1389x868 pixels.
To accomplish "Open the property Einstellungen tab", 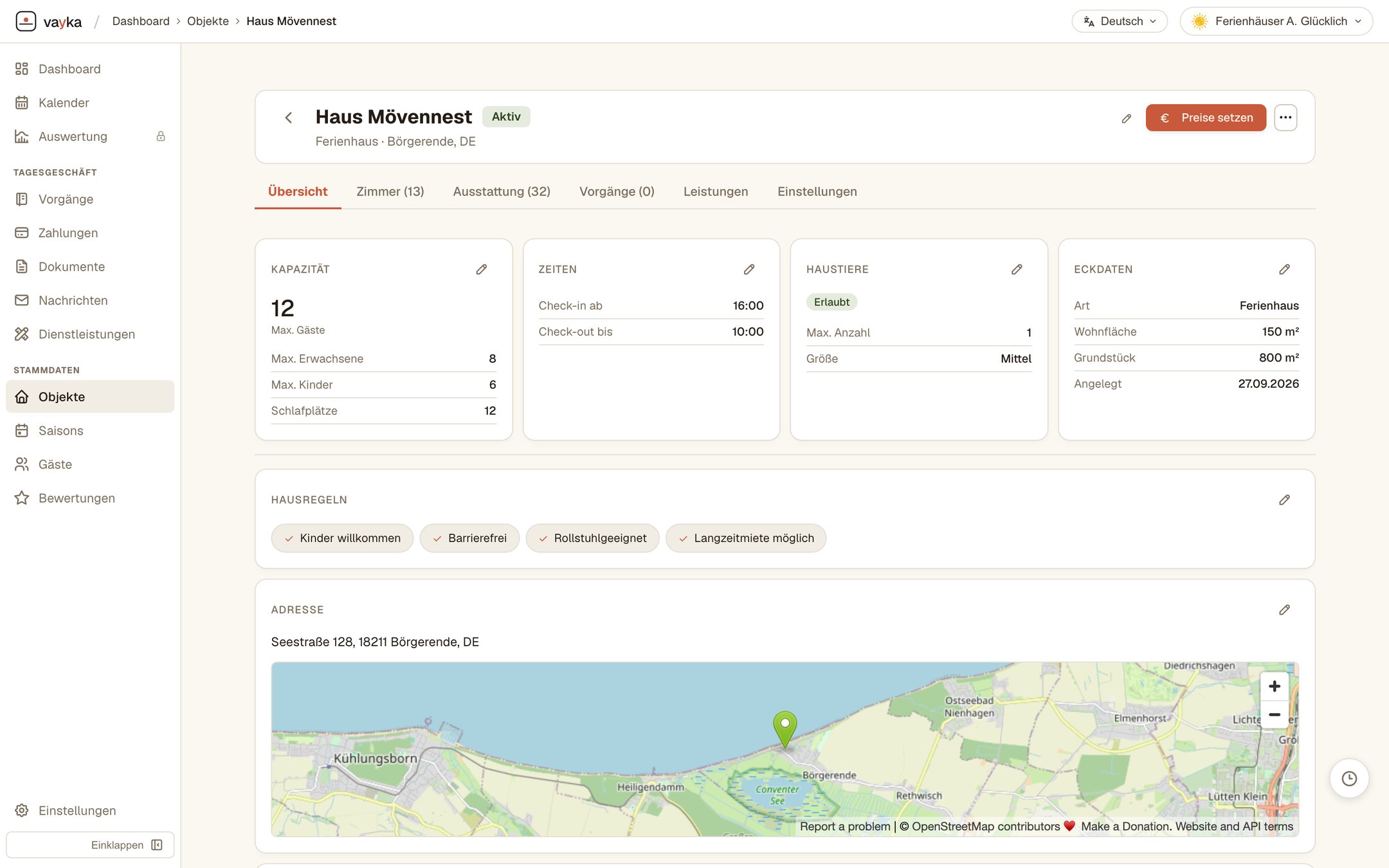I will tap(817, 192).
